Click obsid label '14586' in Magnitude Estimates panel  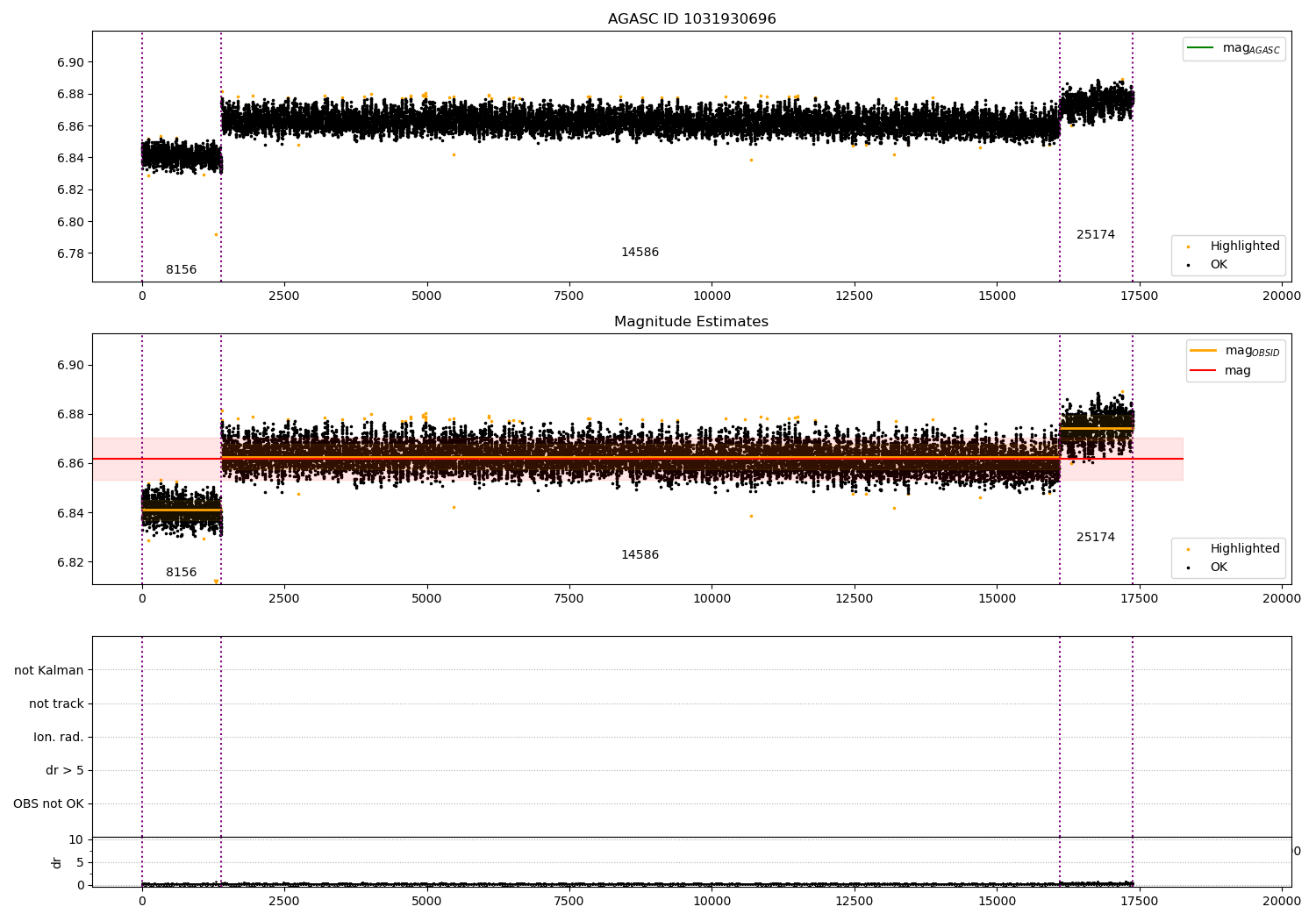pyautogui.click(x=640, y=555)
